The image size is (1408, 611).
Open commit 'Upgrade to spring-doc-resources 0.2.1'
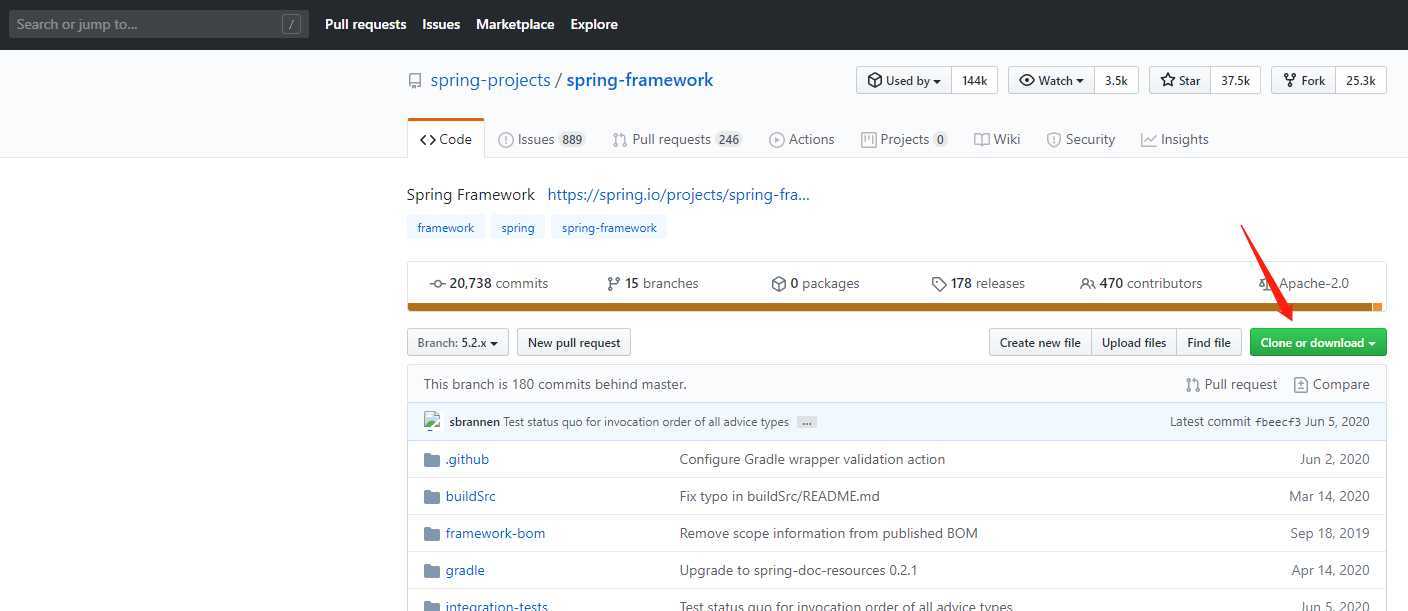tap(798, 571)
